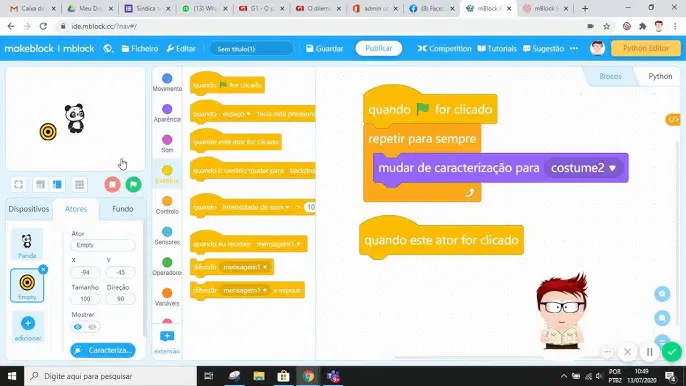Open the Ficheiro menu

click(x=140, y=49)
